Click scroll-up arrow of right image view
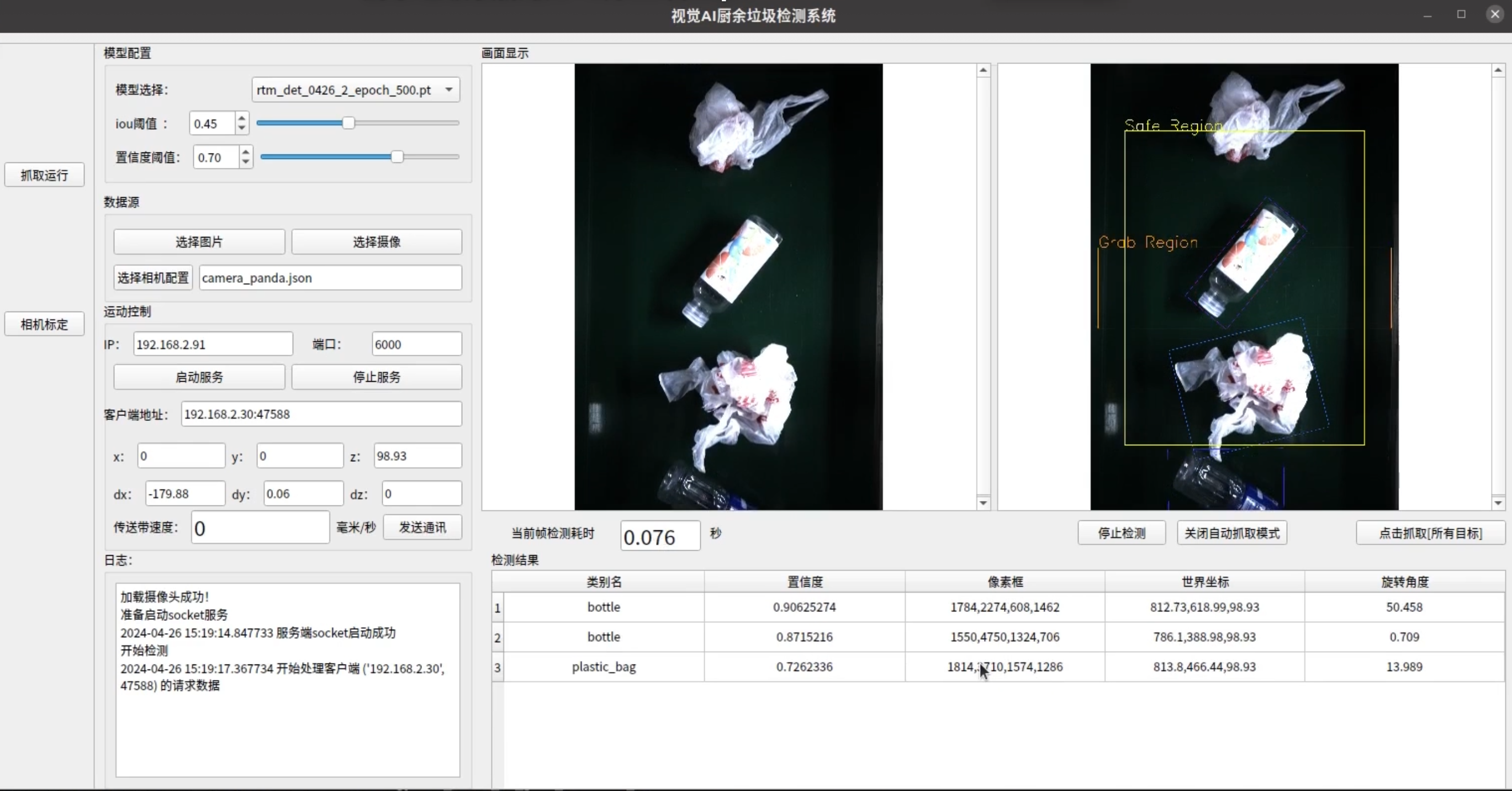 pos(1498,71)
